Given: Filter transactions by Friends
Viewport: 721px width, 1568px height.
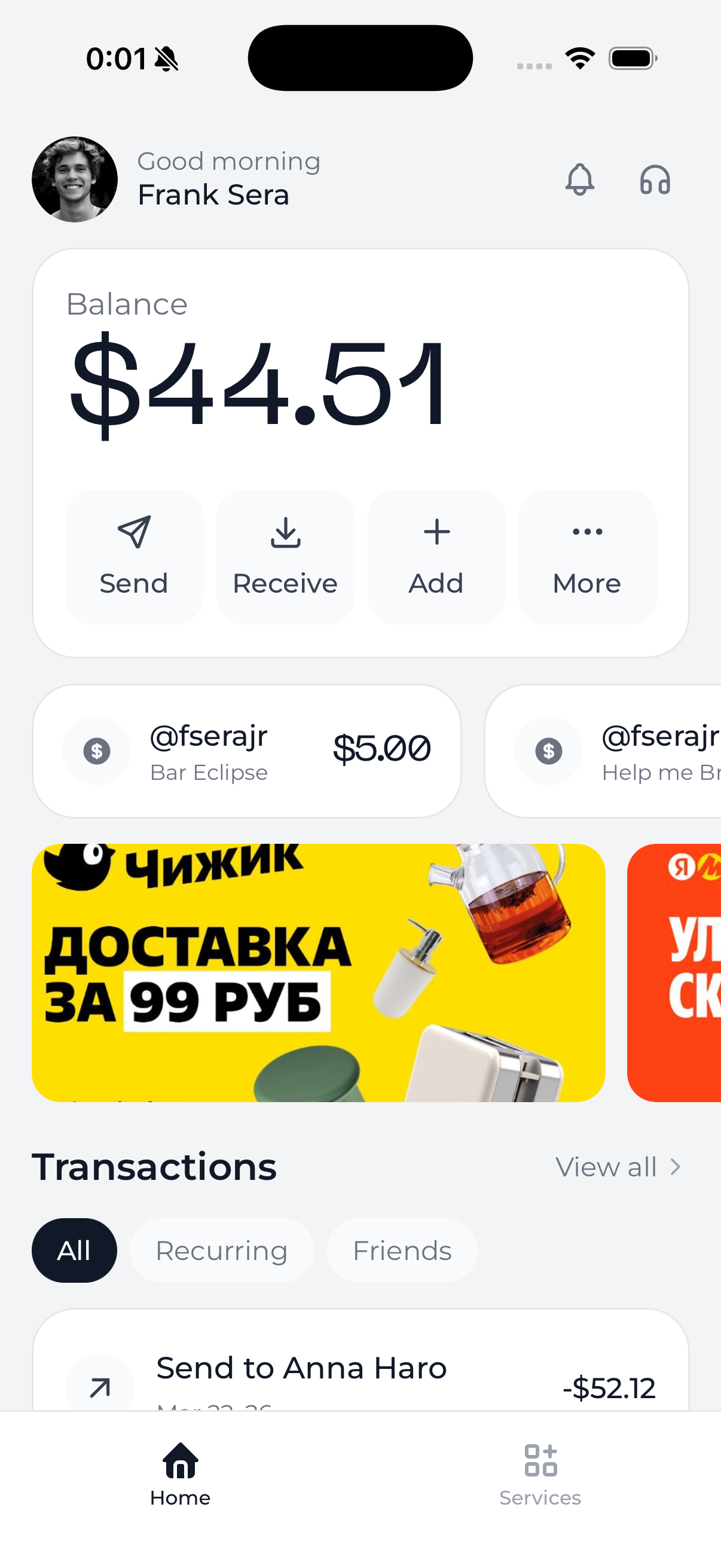Looking at the screenshot, I should (402, 1250).
